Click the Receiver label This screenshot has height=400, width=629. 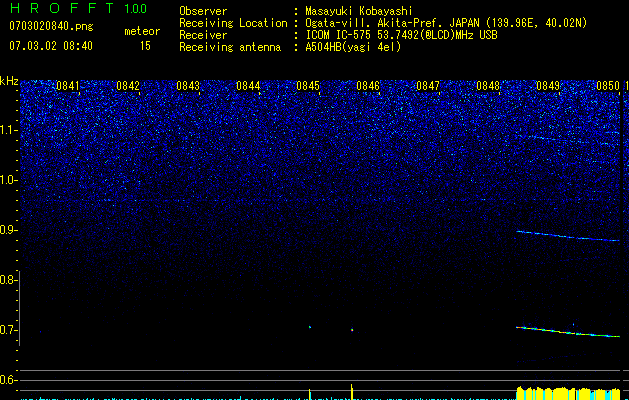[x=203, y=35]
